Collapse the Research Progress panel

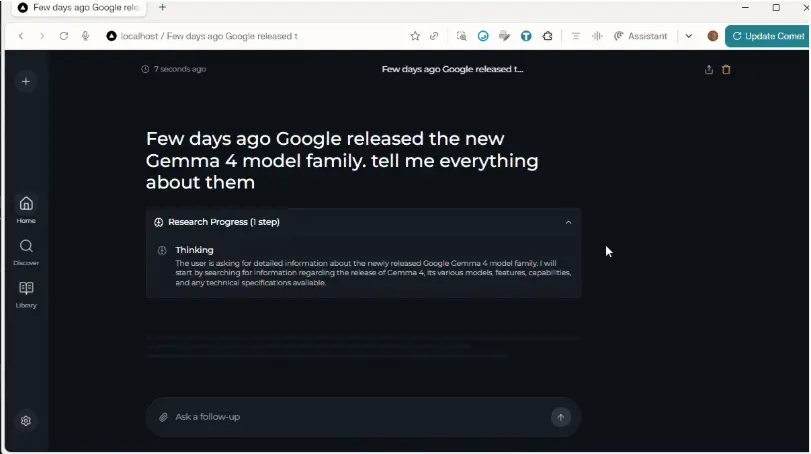point(568,222)
